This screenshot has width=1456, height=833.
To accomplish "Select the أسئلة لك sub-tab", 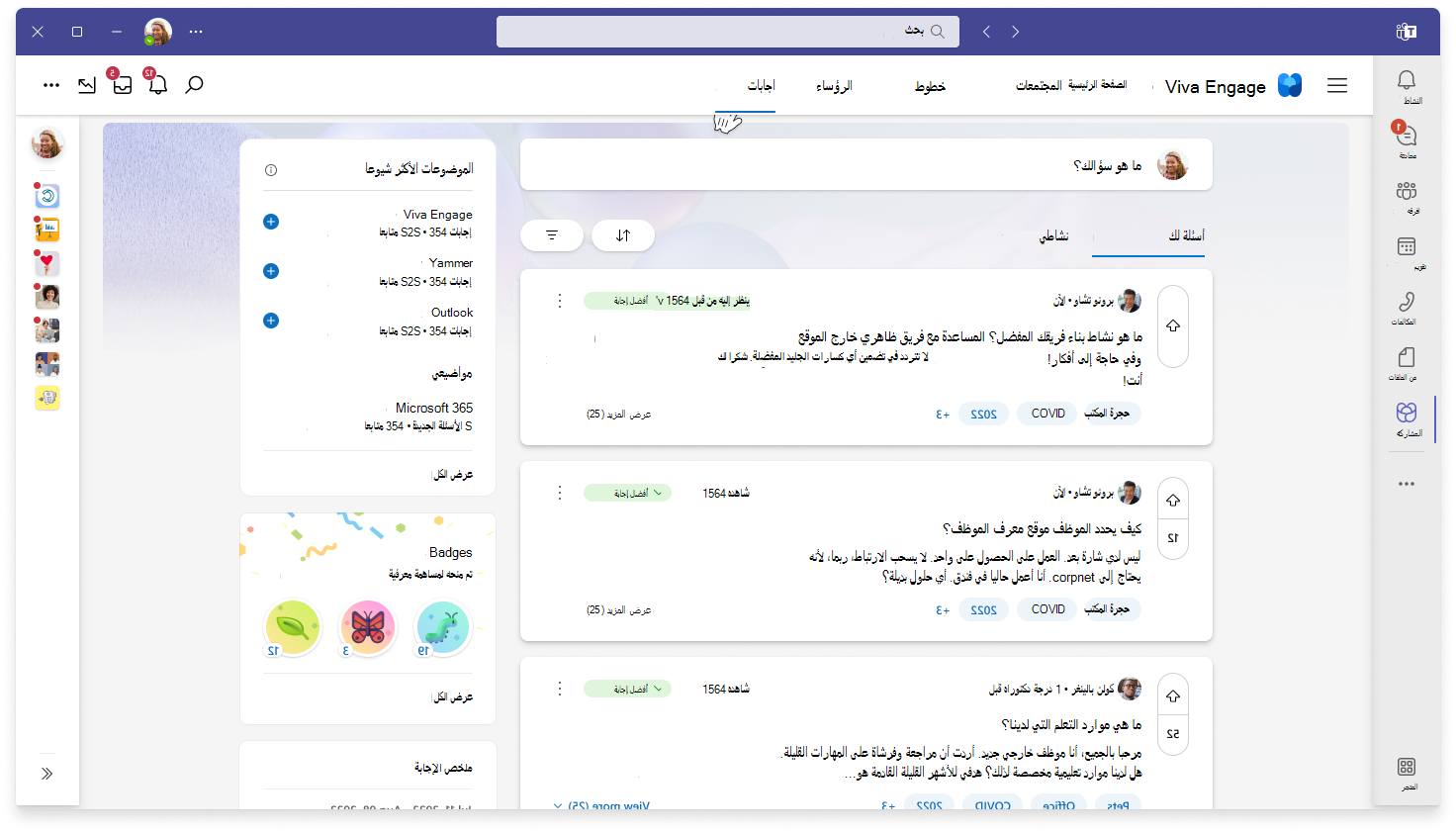I will click(1186, 235).
